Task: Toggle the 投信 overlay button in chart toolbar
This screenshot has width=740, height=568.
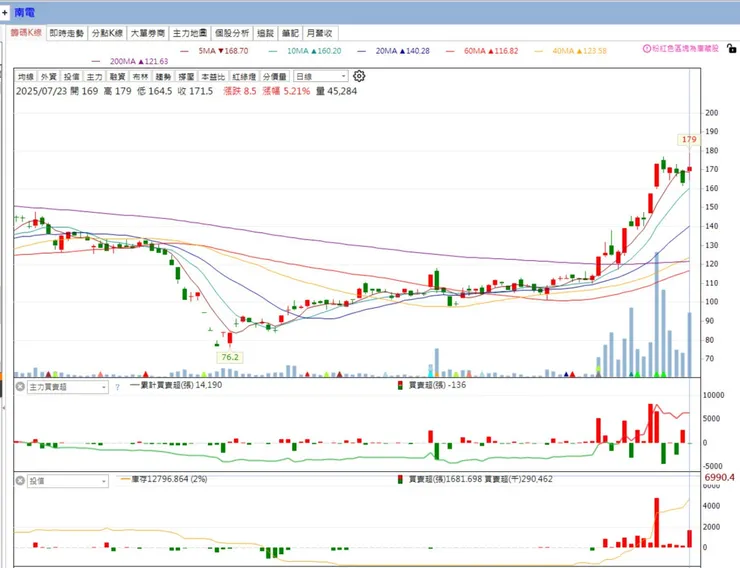Action: [x=71, y=76]
